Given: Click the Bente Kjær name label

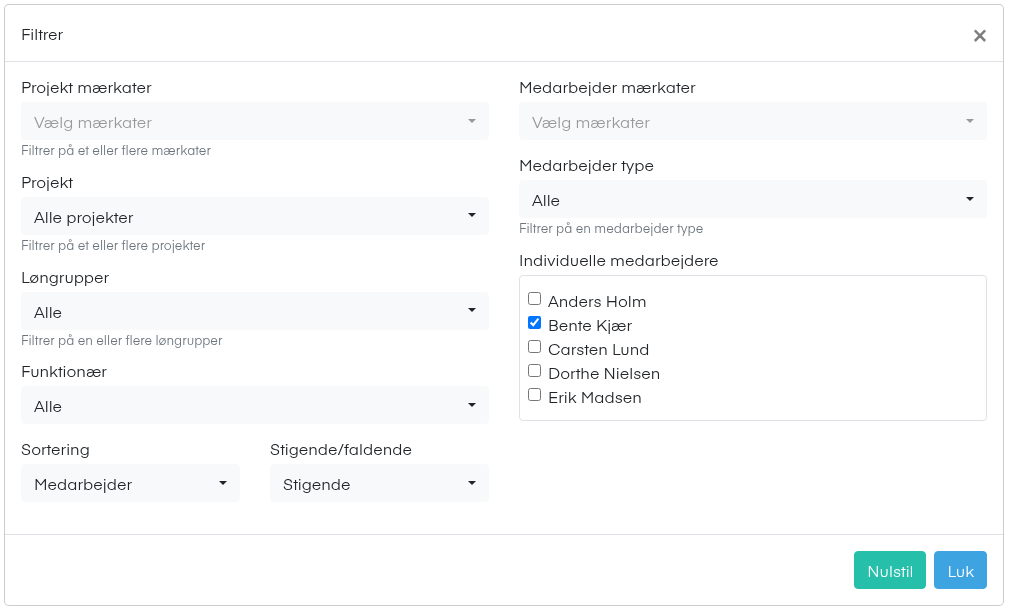Looking at the screenshot, I should (590, 326).
